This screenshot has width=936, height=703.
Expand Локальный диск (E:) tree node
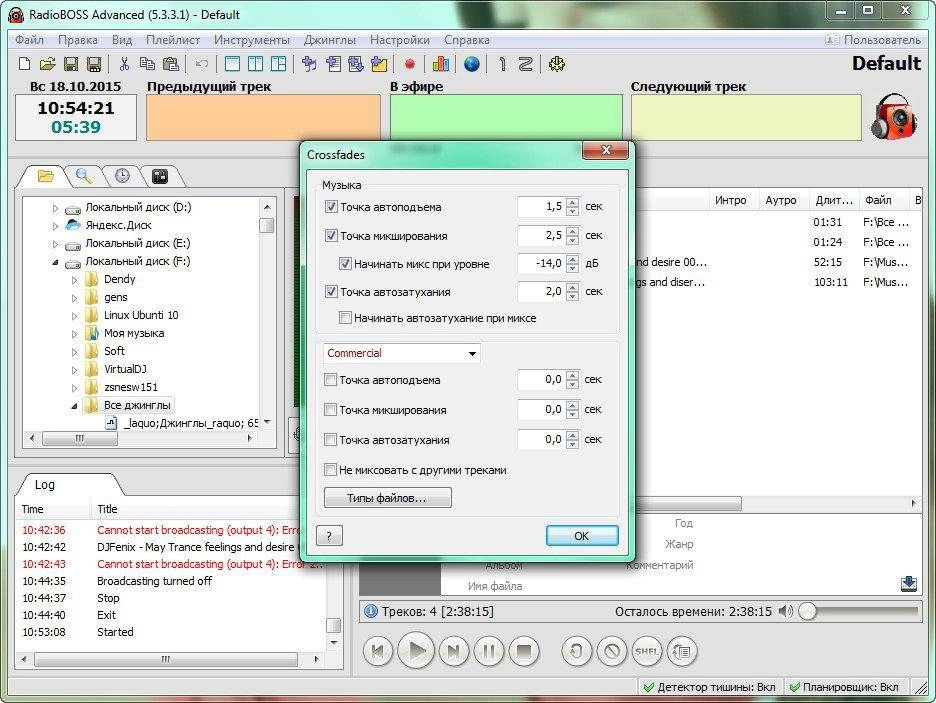tap(56, 244)
